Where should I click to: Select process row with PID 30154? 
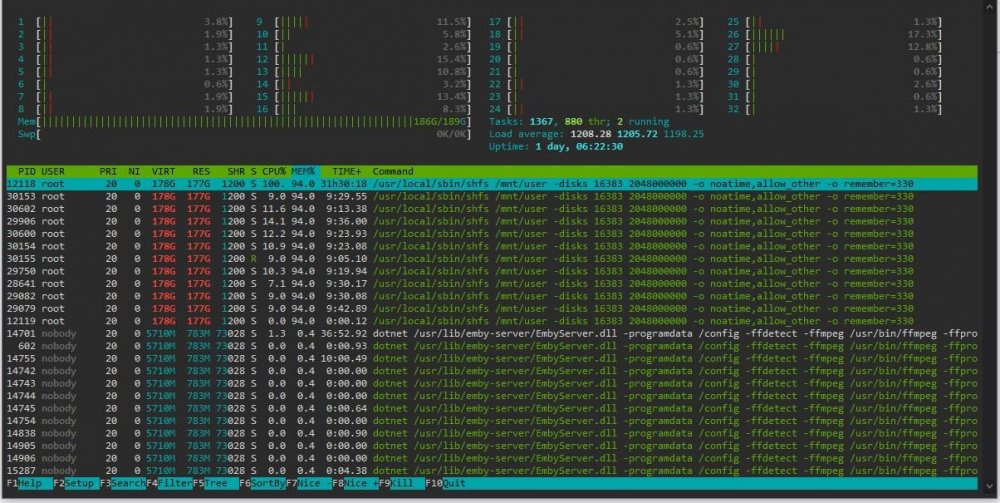coord(491,246)
